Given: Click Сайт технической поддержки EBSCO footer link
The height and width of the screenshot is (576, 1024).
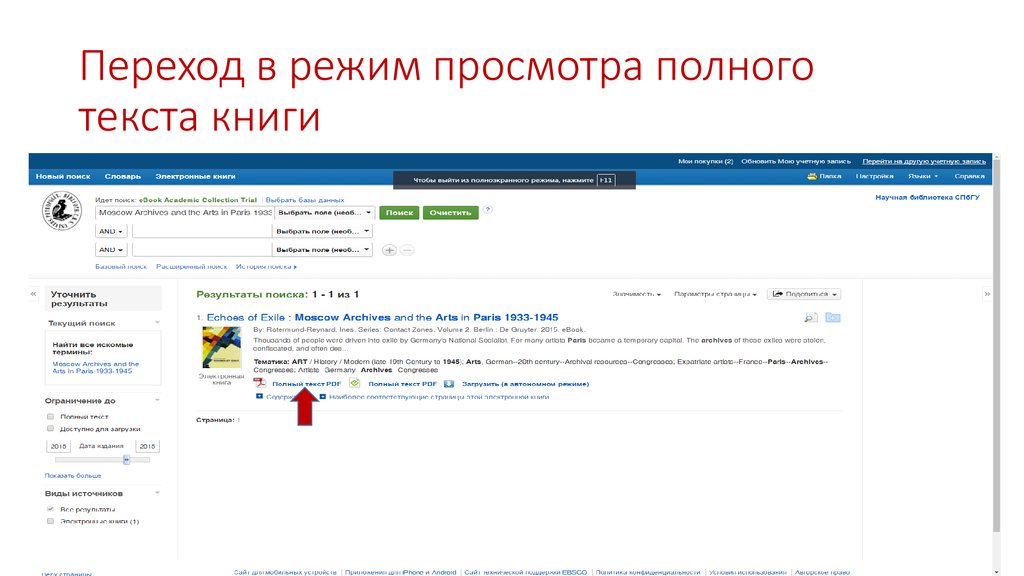Looking at the screenshot, I should point(526,572).
